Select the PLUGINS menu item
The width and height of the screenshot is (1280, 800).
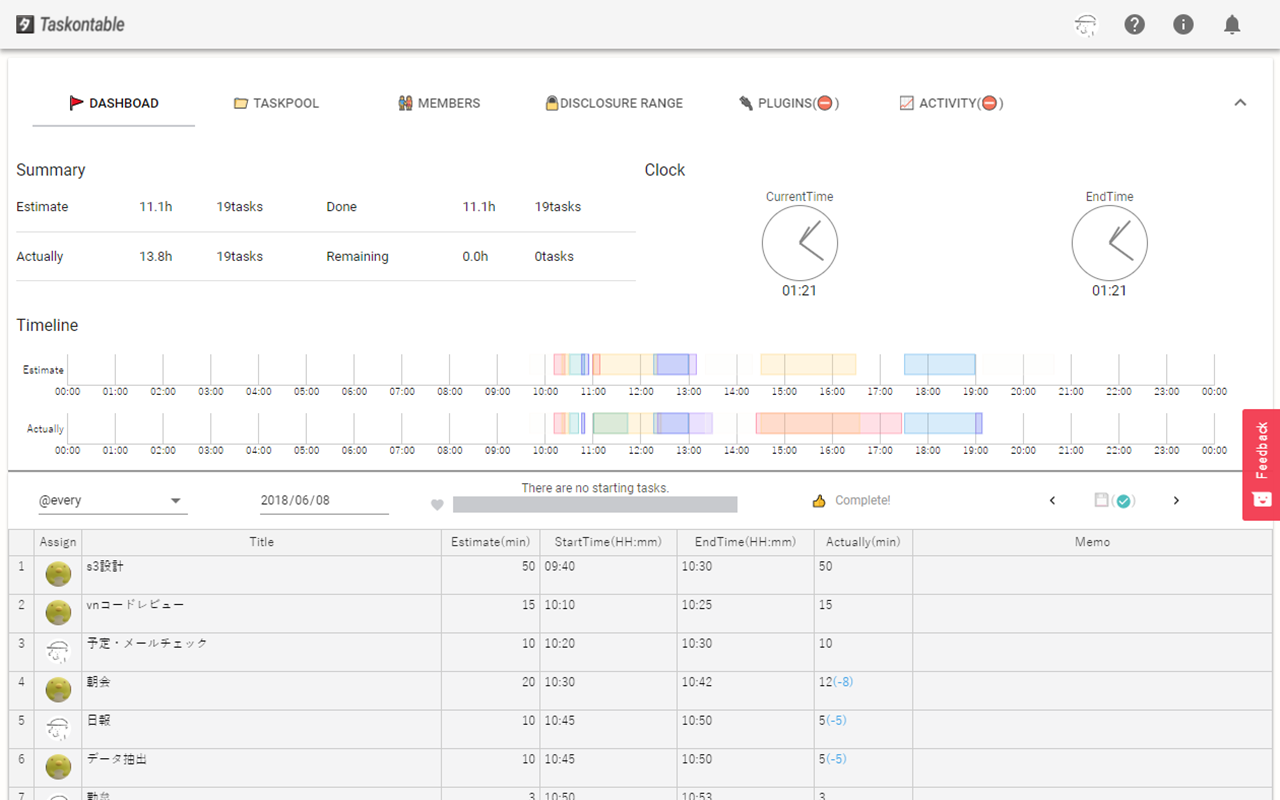tap(788, 103)
